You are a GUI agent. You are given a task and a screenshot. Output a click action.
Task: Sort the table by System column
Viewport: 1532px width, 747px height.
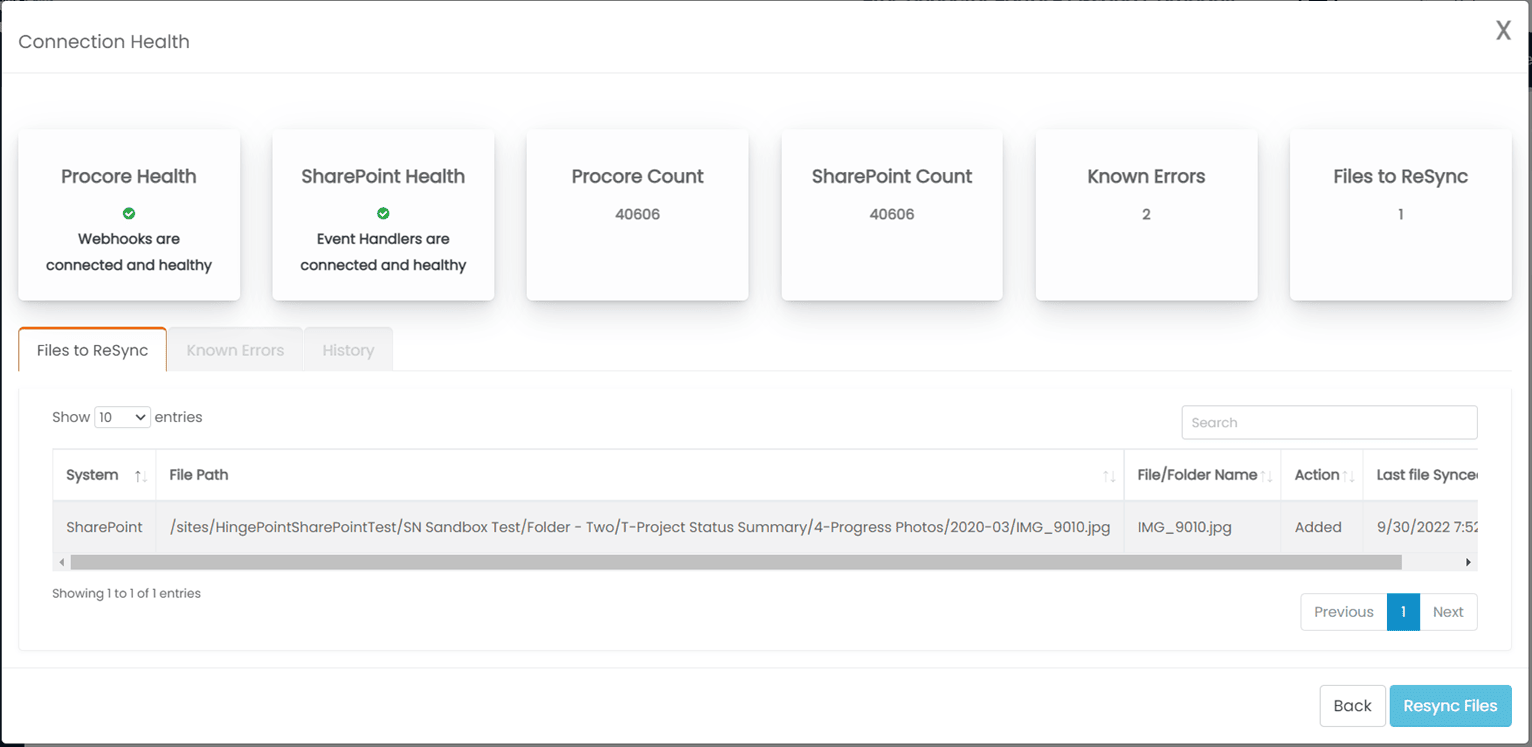[x=141, y=475]
